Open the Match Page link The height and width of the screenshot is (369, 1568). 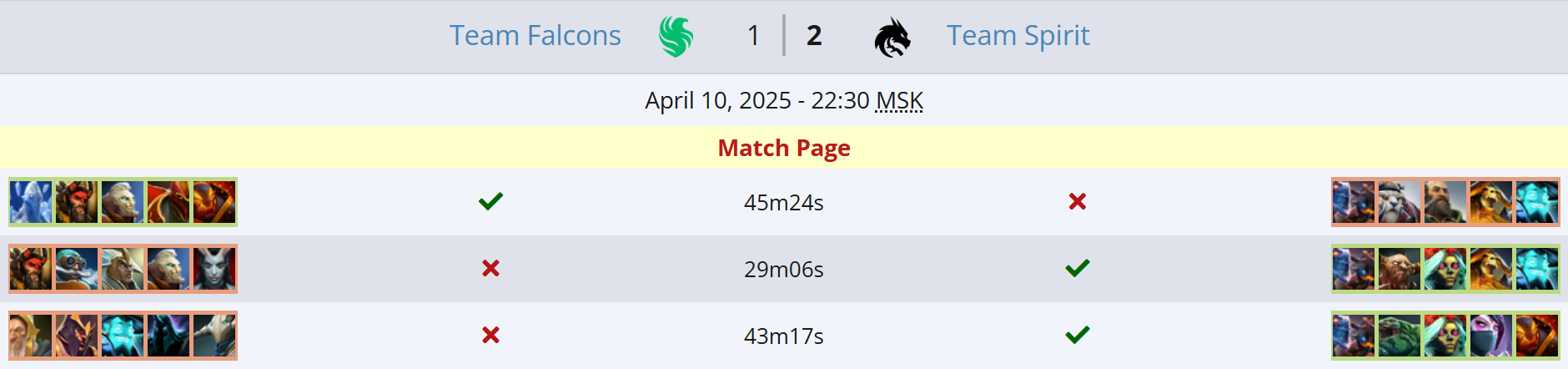click(784, 148)
